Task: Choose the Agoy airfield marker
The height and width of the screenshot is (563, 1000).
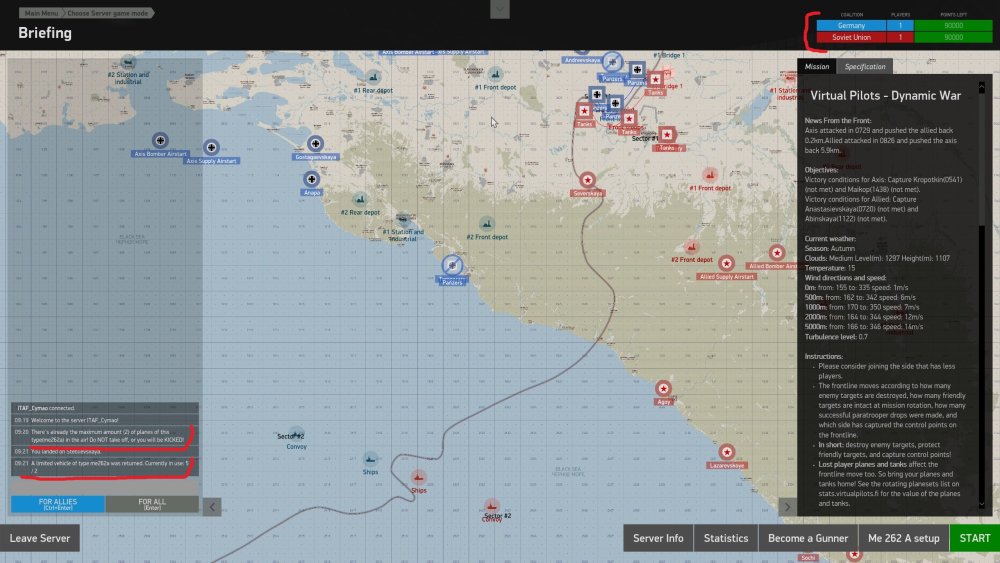Action: pos(663,388)
